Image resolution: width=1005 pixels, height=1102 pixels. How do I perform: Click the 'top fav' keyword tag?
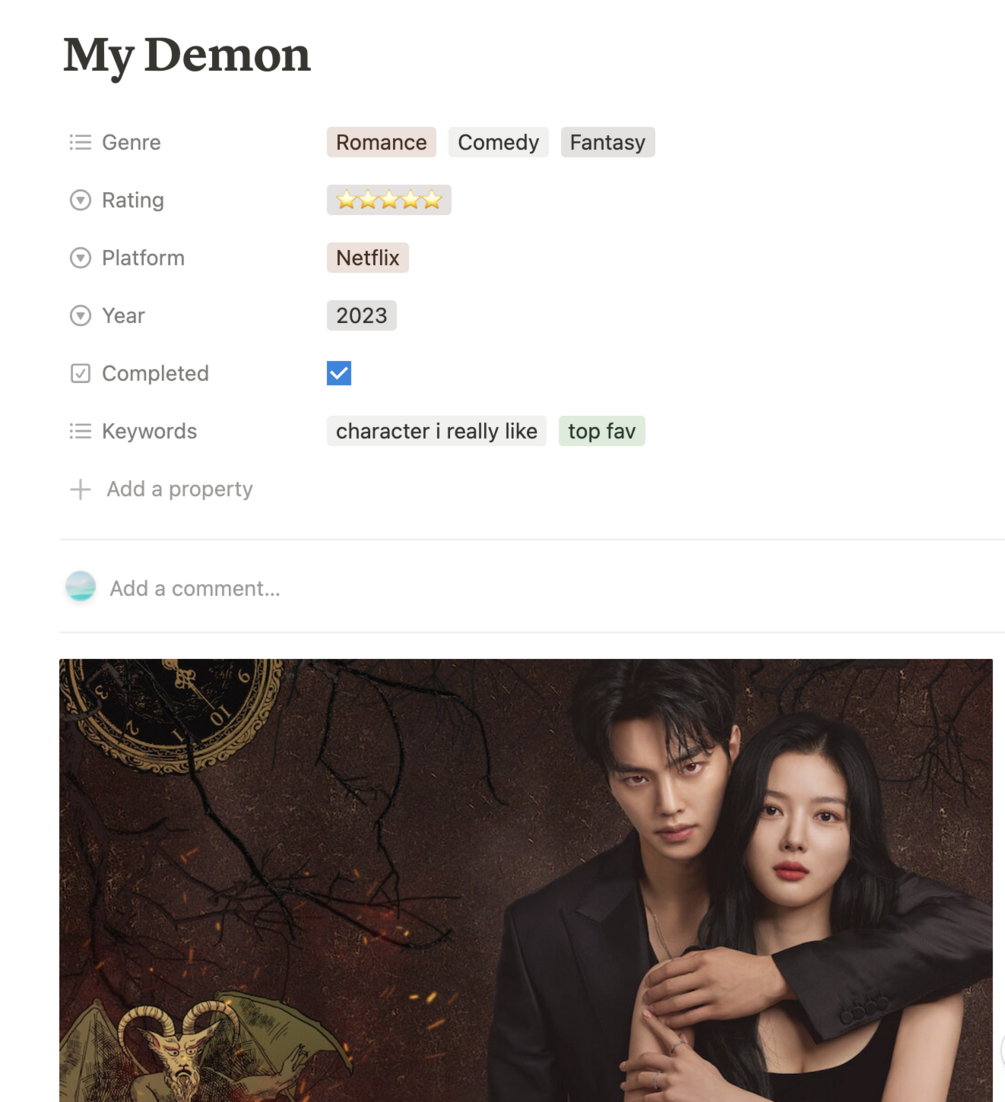click(x=602, y=431)
